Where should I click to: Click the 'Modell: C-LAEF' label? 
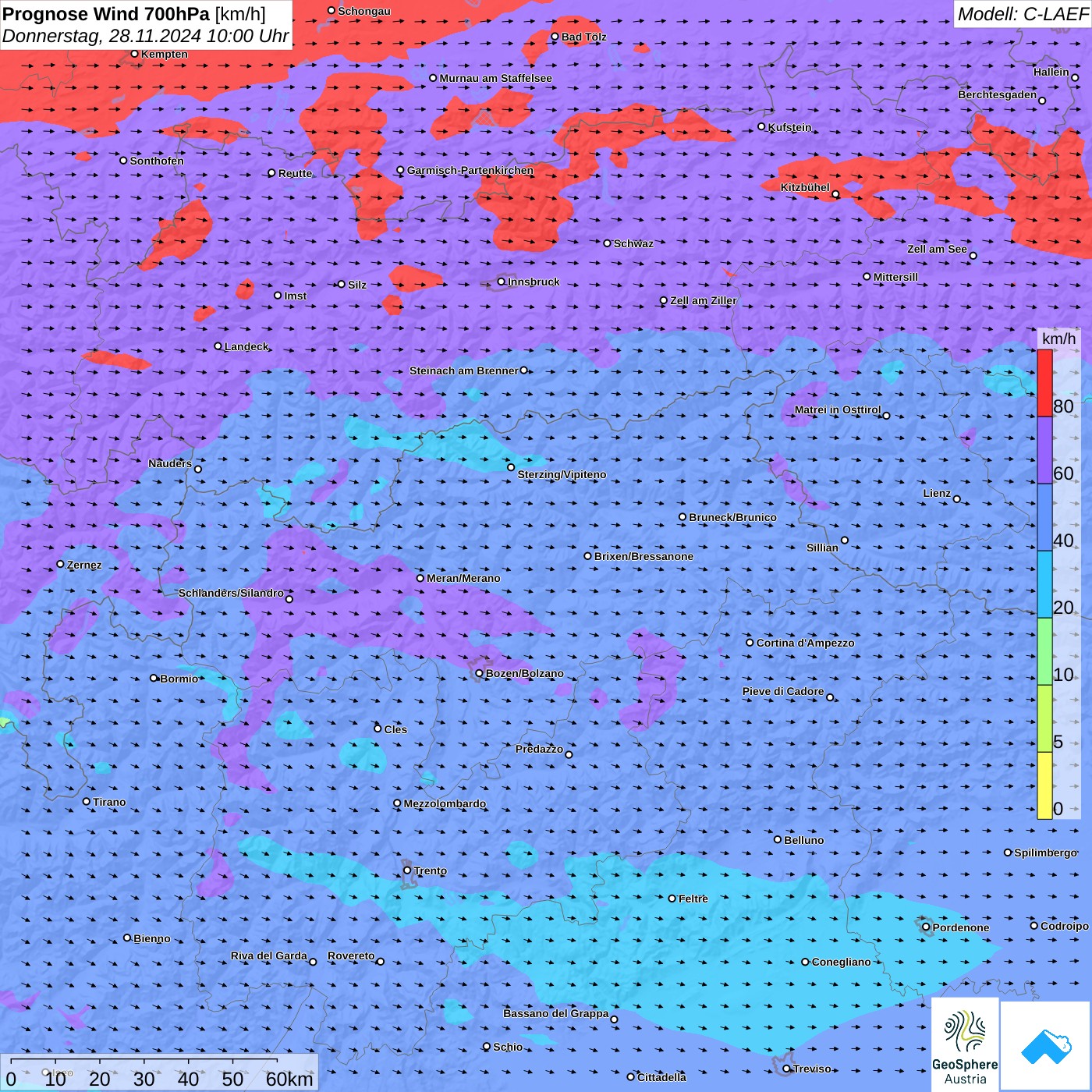tap(1023, 14)
